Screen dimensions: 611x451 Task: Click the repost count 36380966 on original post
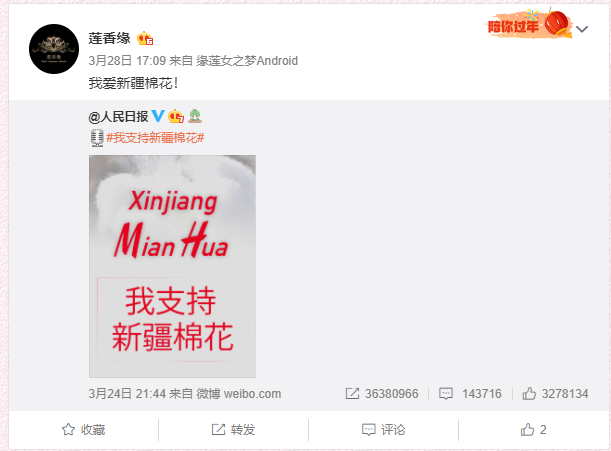pos(382,394)
